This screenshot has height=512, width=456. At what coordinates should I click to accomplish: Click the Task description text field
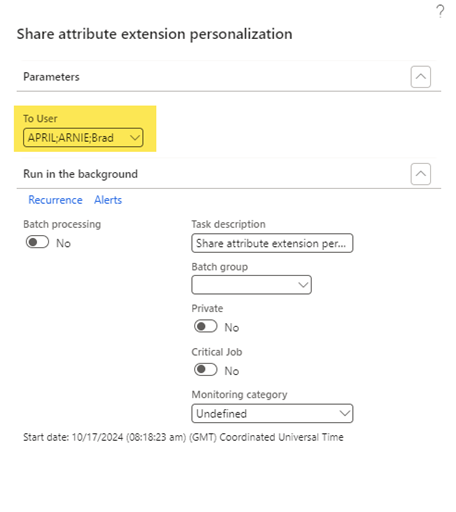pyautogui.click(x=272, y=243)
